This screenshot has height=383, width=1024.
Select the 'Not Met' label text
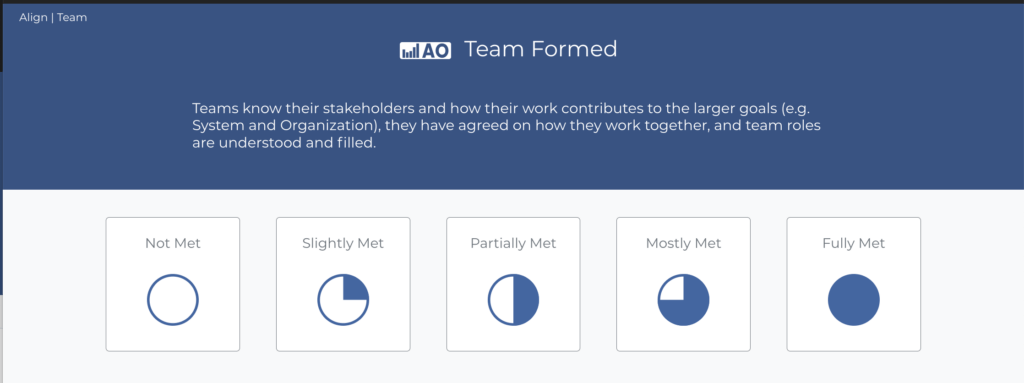tap(173, 244)
